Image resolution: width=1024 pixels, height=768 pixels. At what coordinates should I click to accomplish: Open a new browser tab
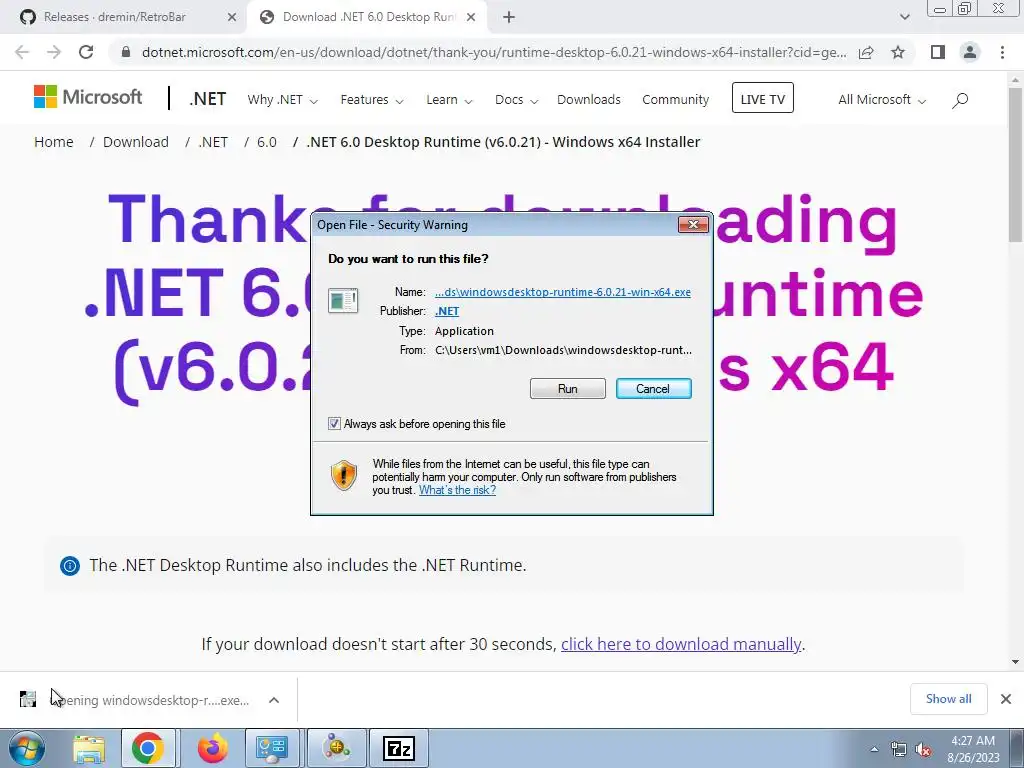coord(509,18)
